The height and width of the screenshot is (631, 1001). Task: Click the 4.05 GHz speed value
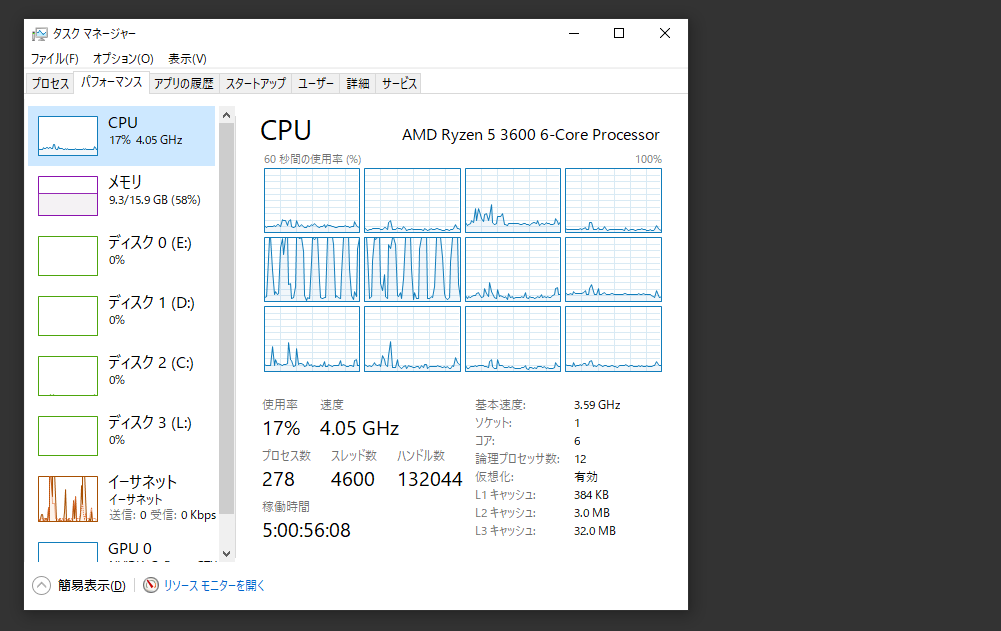359,428
